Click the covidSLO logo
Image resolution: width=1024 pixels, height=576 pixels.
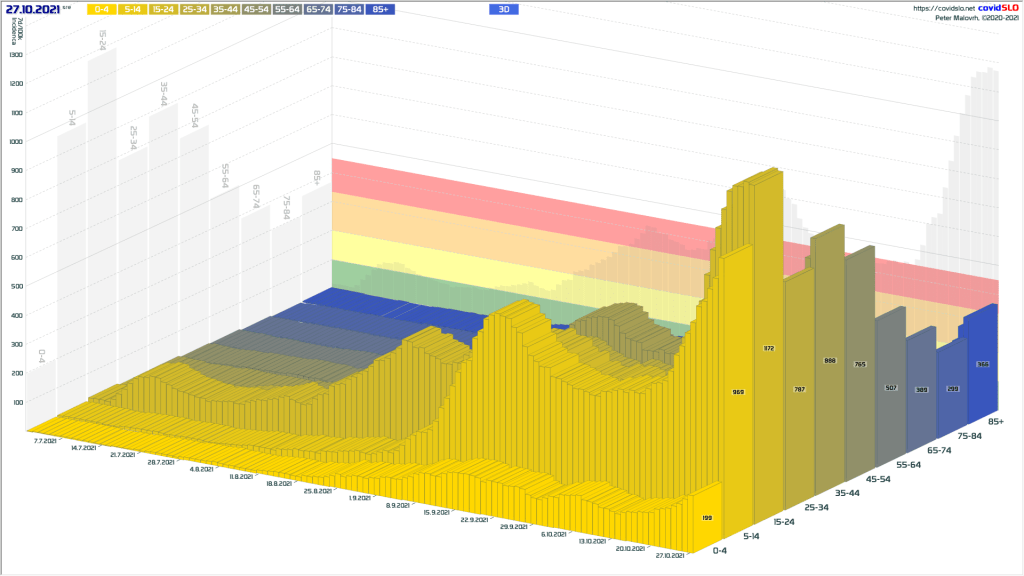pyautogui.click(x=998, y=8)
